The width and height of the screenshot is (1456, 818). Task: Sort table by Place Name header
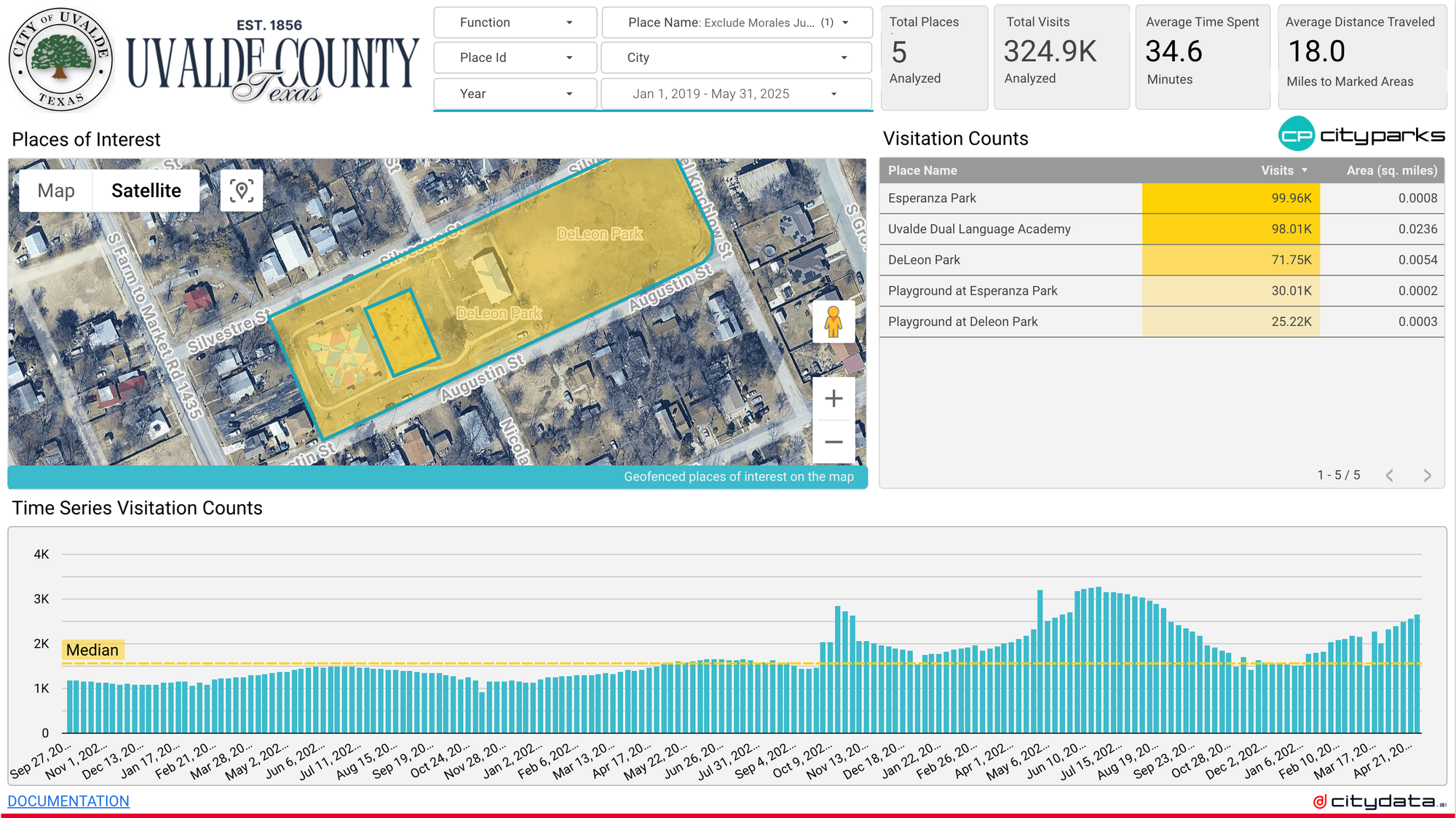pyautogui.click(x=922, y=170)
